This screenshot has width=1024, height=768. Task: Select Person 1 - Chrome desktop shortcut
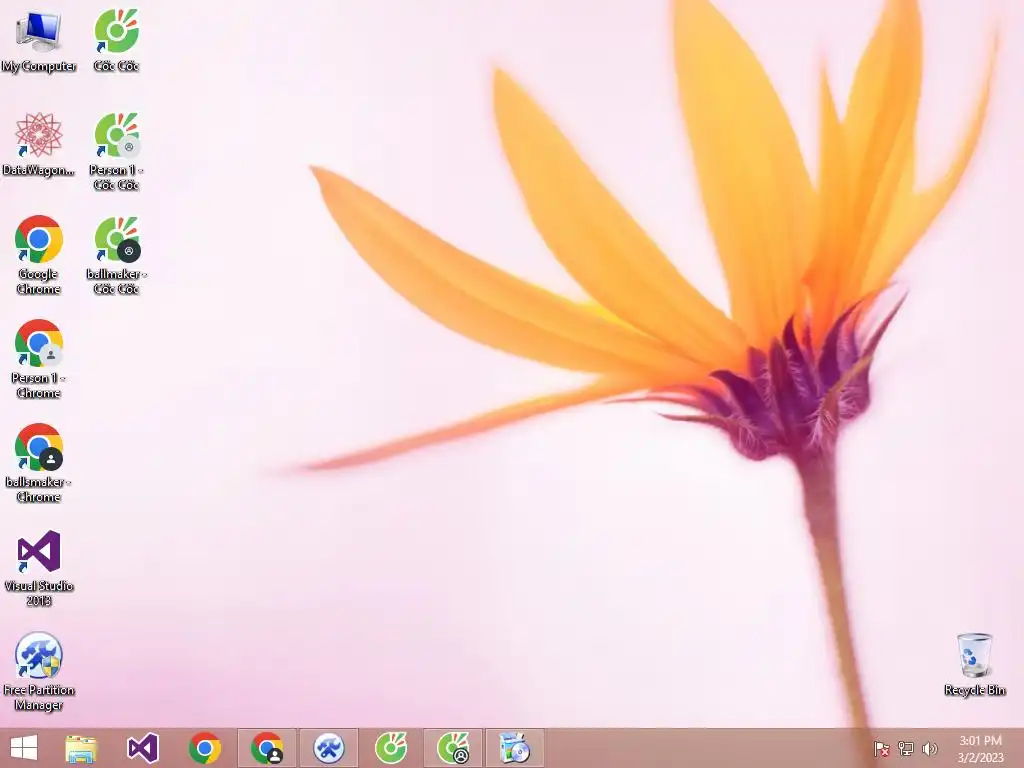click(39, 359)
